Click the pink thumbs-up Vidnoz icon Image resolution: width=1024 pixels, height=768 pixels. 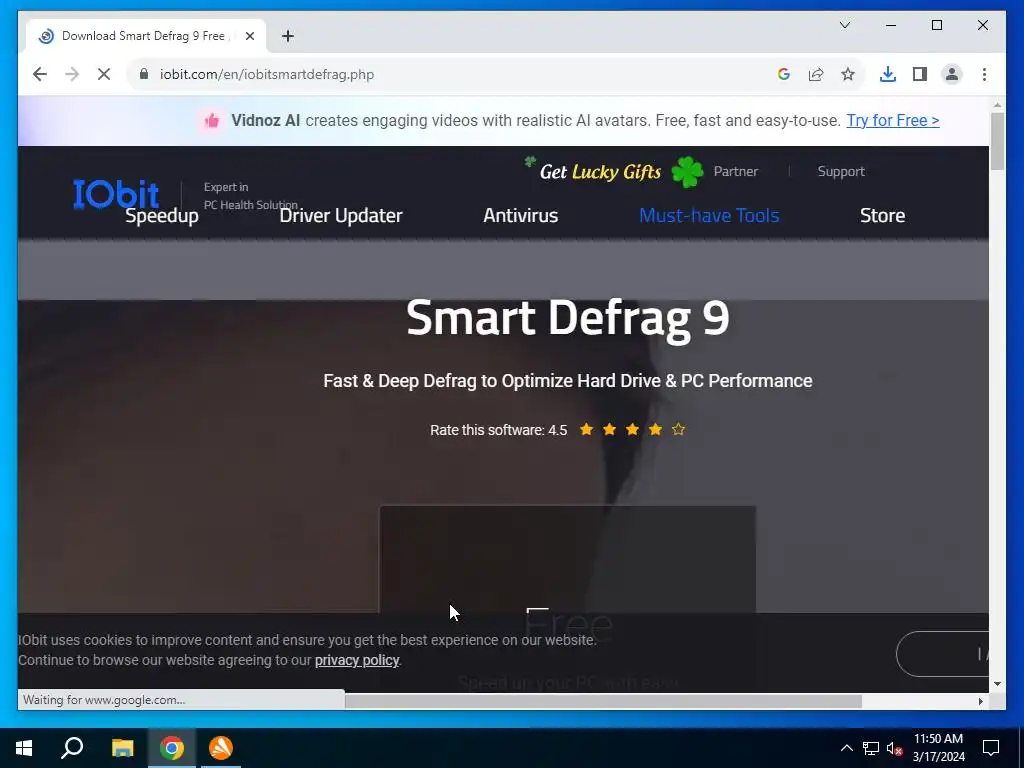click(x=212, y=121)
